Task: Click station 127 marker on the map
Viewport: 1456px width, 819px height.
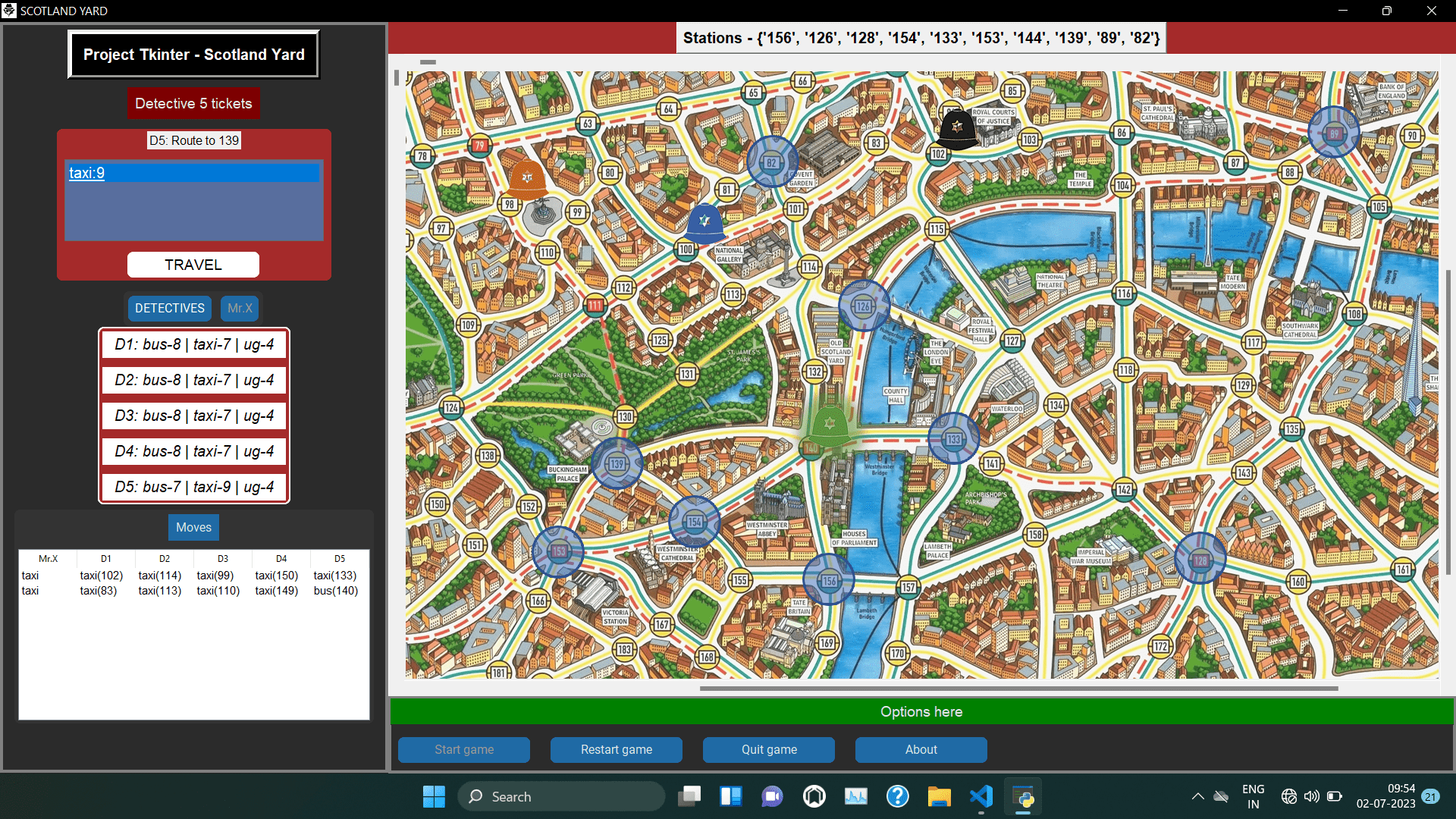Action: pyautogui.click(x=1012, y=340)
